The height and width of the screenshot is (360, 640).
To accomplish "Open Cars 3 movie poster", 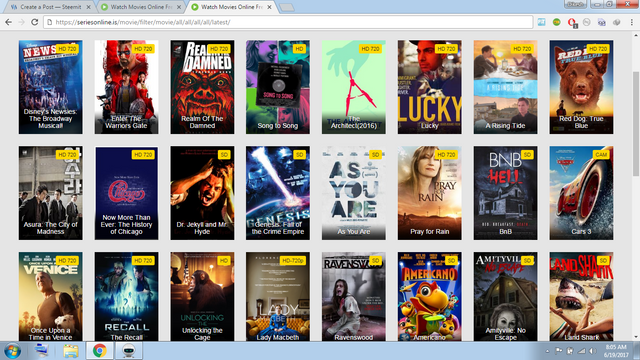I will pyautogui.click(x=581, y=193).
